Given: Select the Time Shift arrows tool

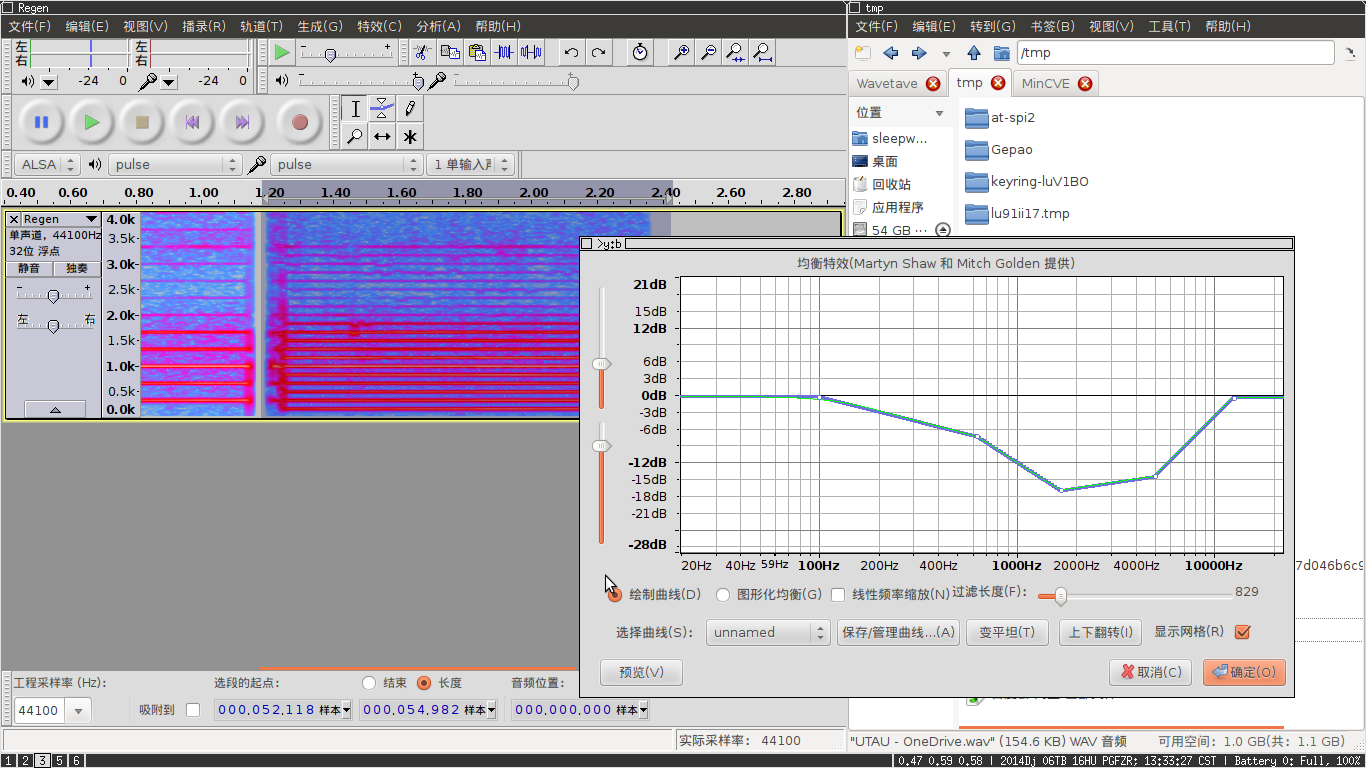Looking at the screenshot, I should [x=382, y=137].
